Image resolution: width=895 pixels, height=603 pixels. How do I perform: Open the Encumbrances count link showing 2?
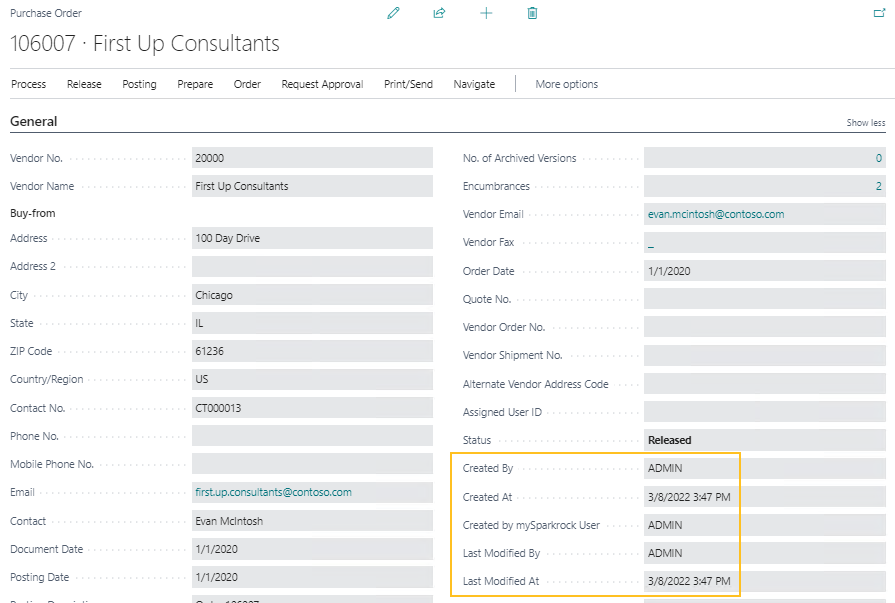point(877,186)
